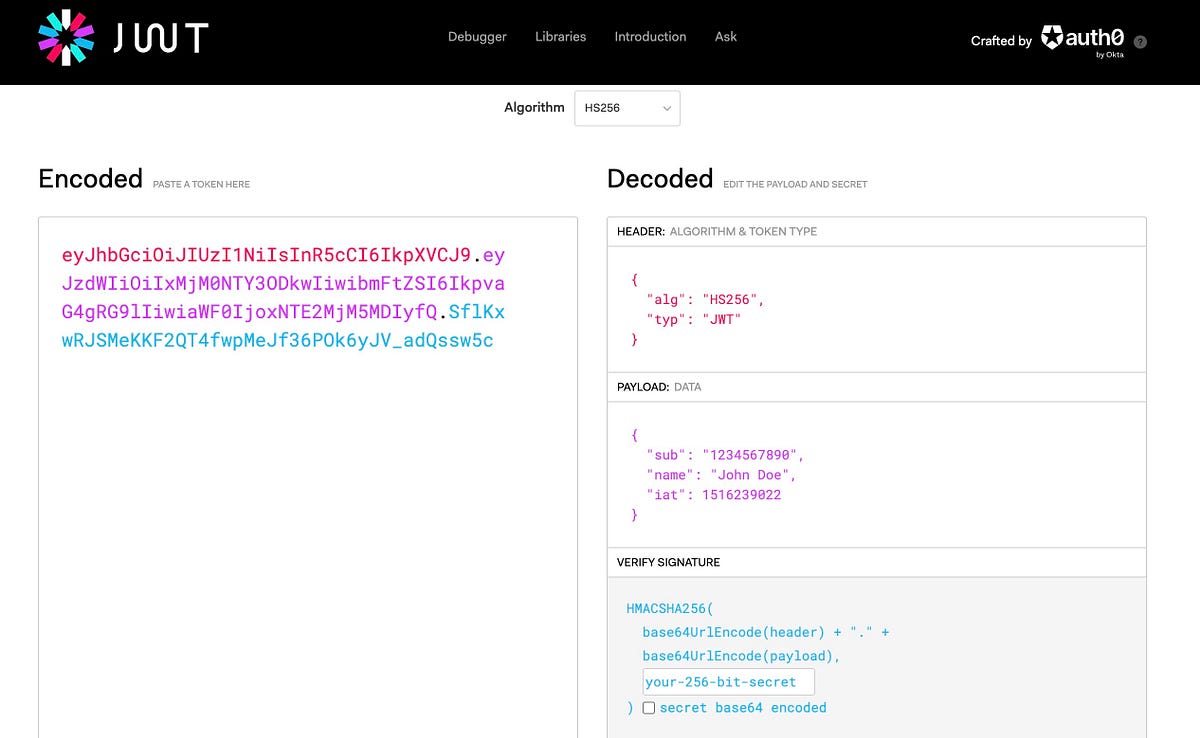Image resolution: width=1200 pixels, height=738 pixels.
Task: Click the JWT wordmark in the header
Action: 160,38
